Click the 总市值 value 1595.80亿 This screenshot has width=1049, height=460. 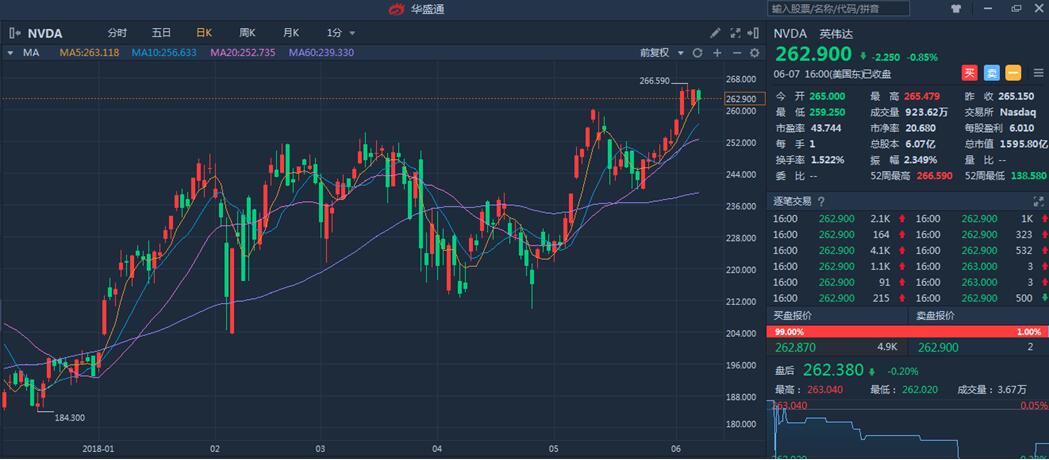(x=1024, y=144)
